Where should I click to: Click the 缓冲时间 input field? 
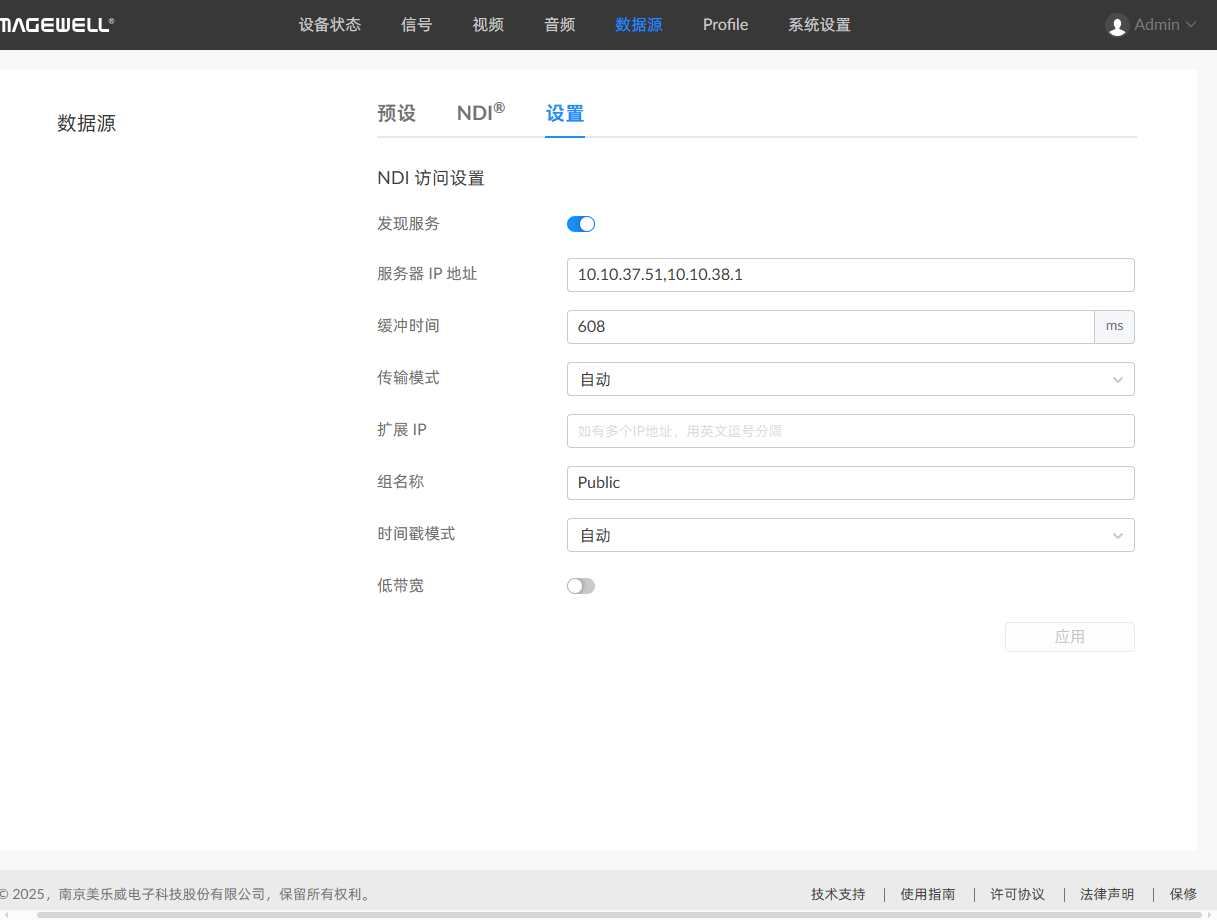click(830, 327)
